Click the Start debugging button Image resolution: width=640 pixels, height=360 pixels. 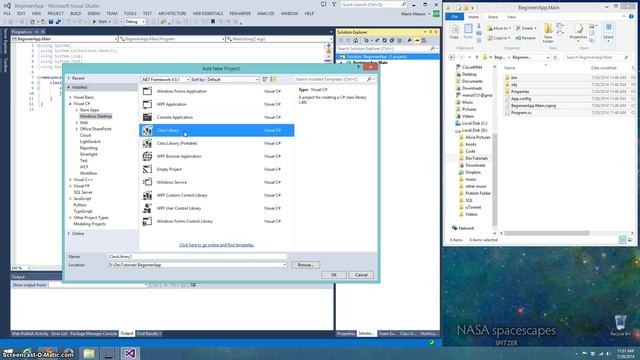100,22
